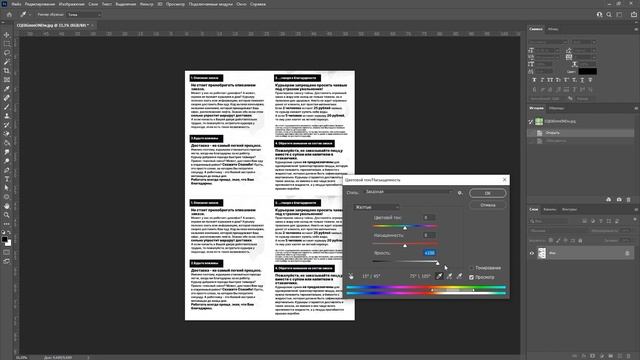Open Символ panel flyout menu
This screenshot has height=360, width=640.
(636, 29)
